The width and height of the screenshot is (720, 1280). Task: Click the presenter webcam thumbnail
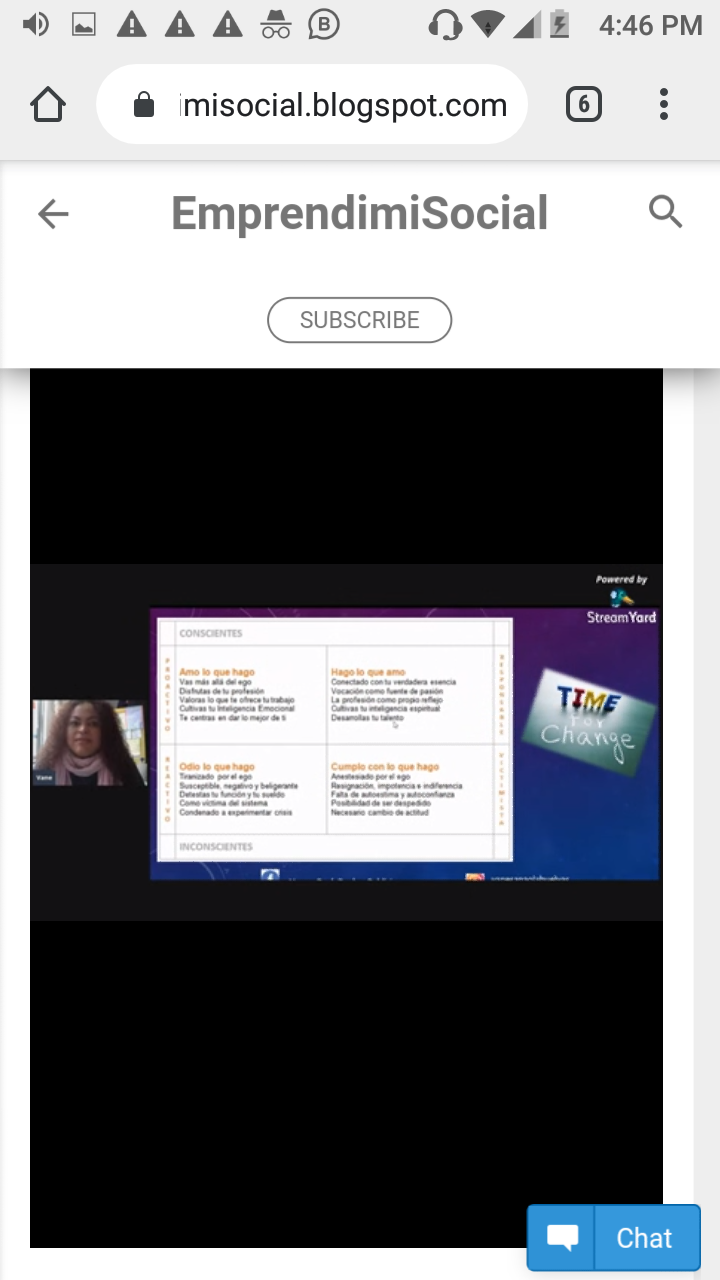point(89,742)
